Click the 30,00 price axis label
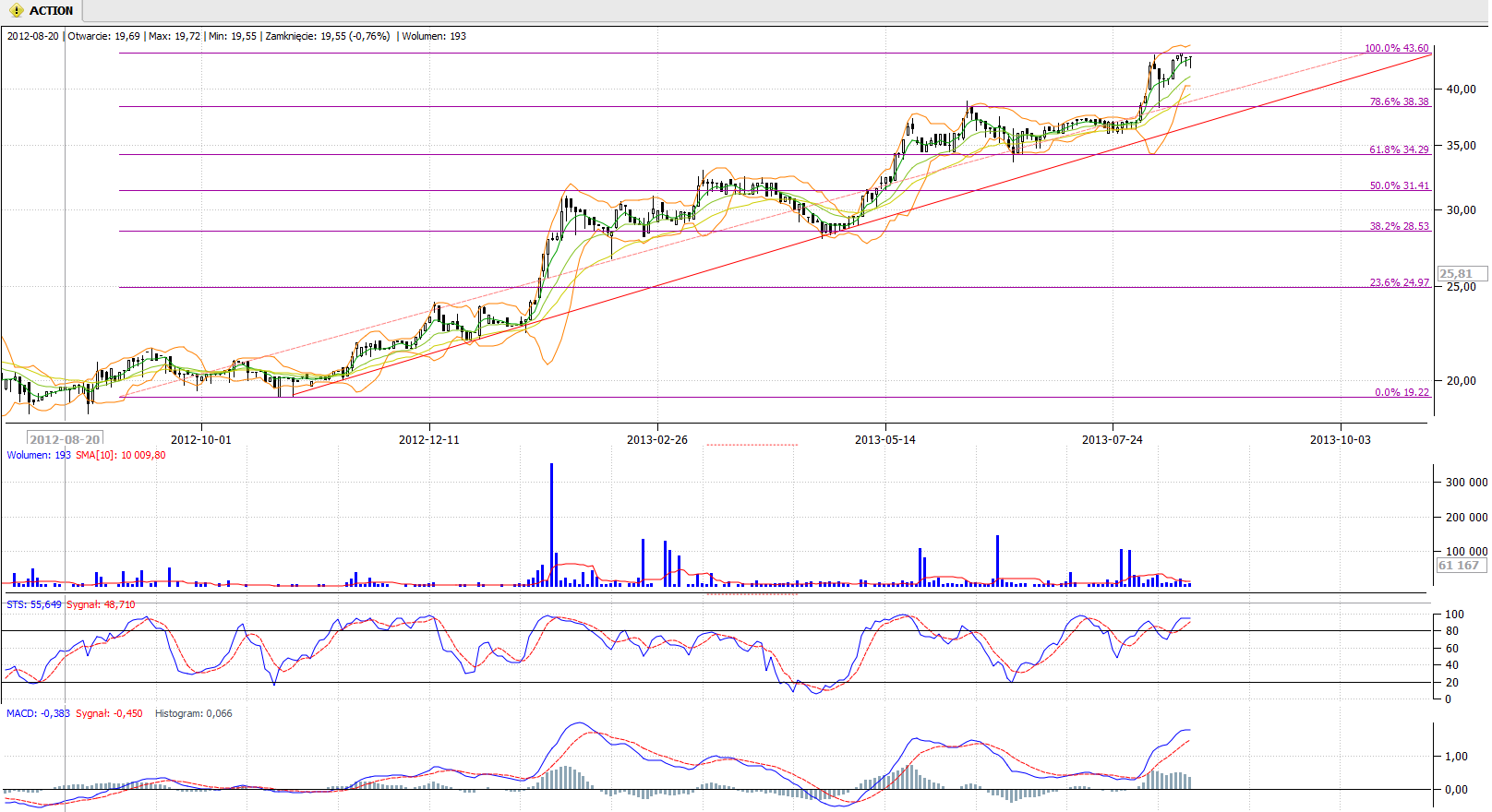Viewport: 1492px width, 812px height. [1462, 210]
